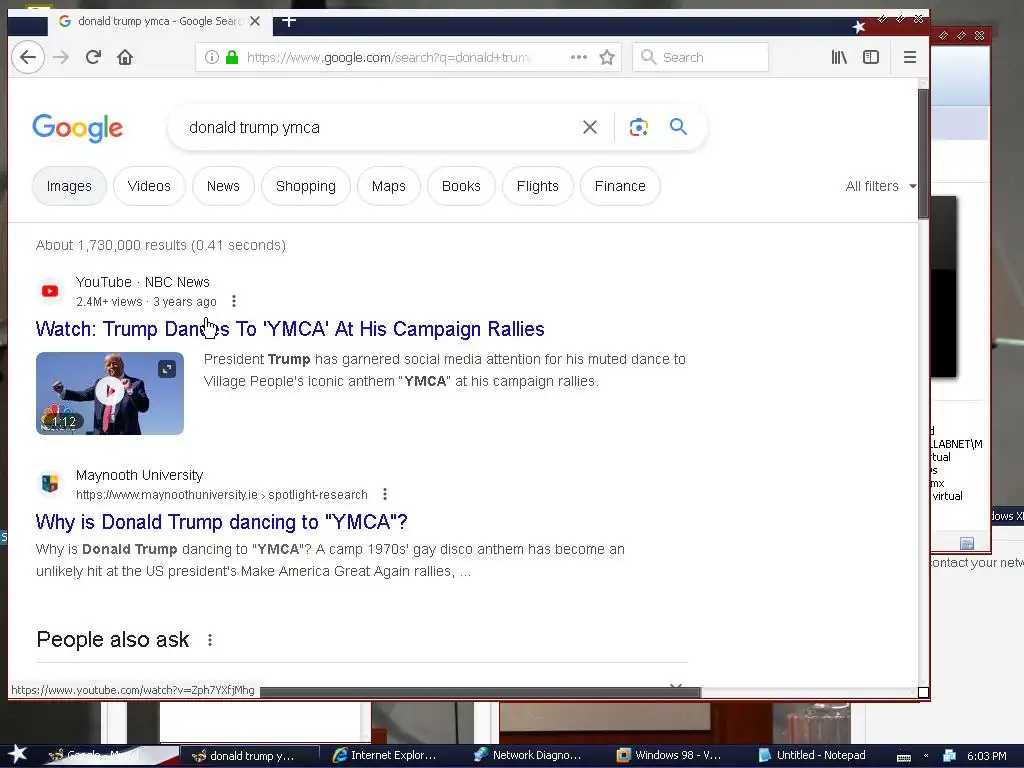Click the Maynooth University favicon

click(50, 484)
